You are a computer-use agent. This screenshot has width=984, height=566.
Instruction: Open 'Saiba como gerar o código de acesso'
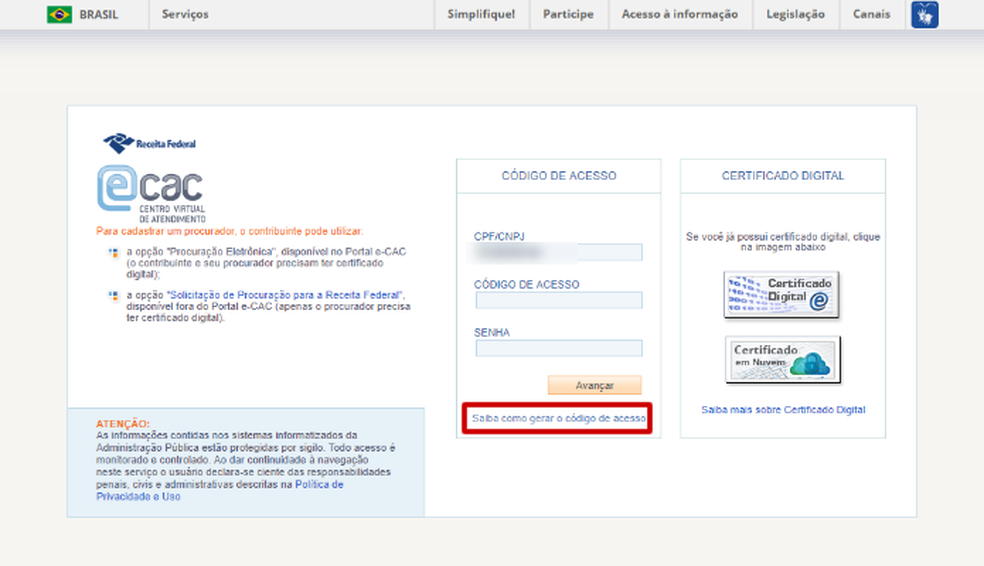[x=558, y=418]
